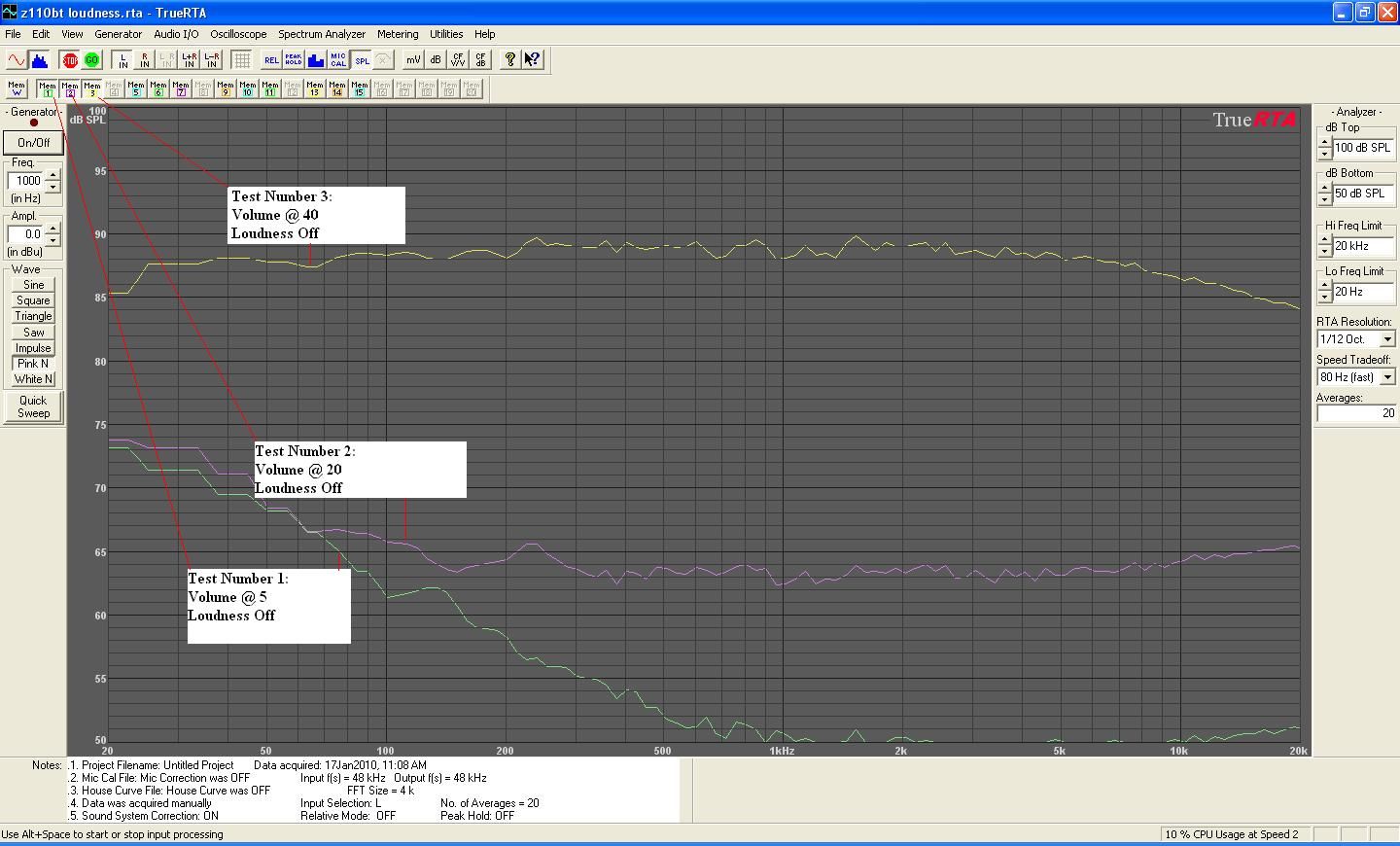
Task: Select the Square wave type
Action: pos(33,300)
